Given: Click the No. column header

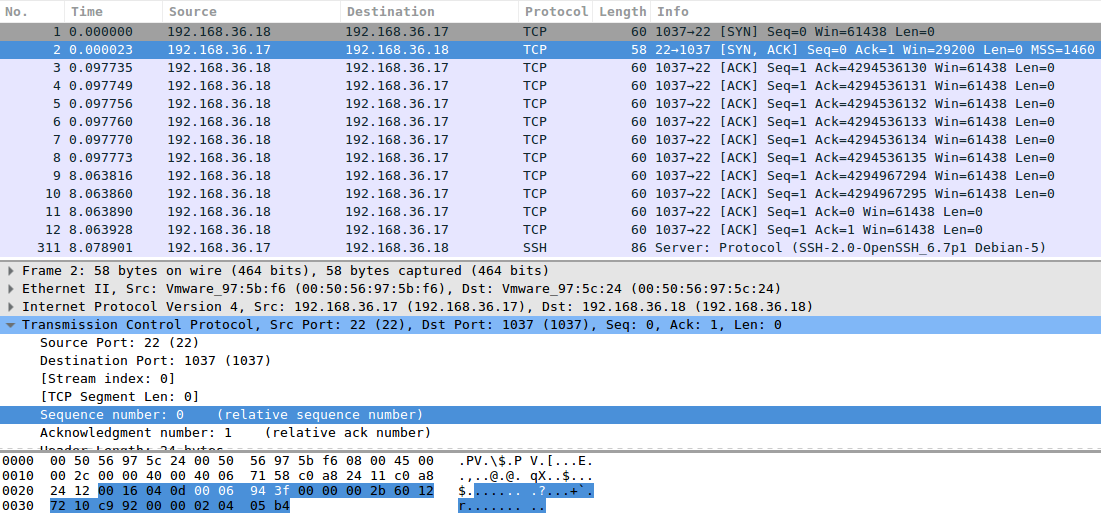Looking at the screenshot, I should tap(20, 11).
